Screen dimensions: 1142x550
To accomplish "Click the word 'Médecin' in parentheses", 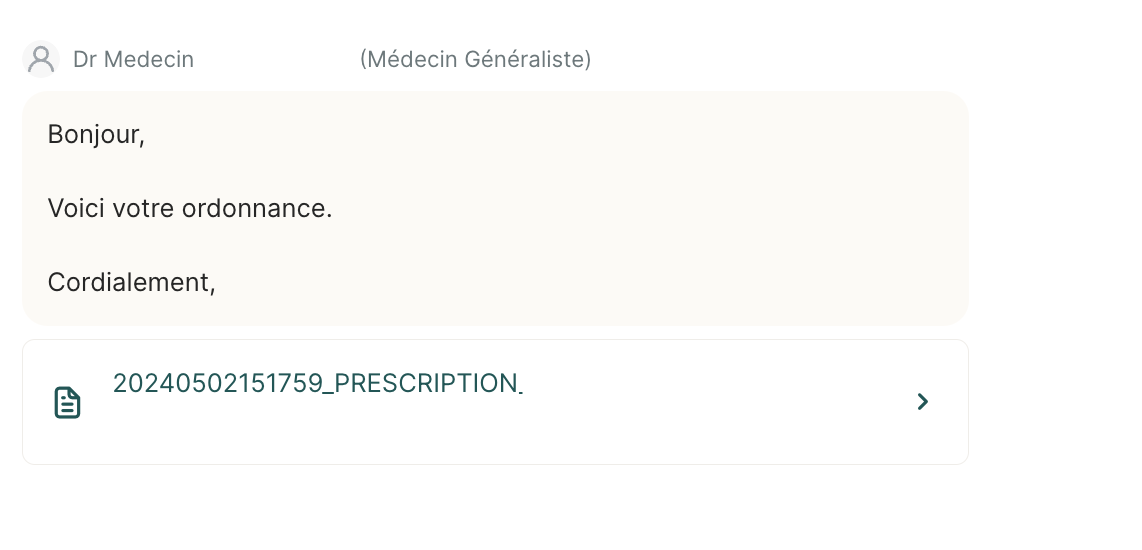I will click(x=412, y=59).
